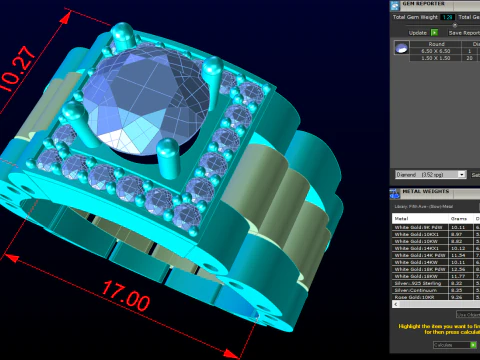Select 'White Gold:9K PdW' row

tap(436, 227)
